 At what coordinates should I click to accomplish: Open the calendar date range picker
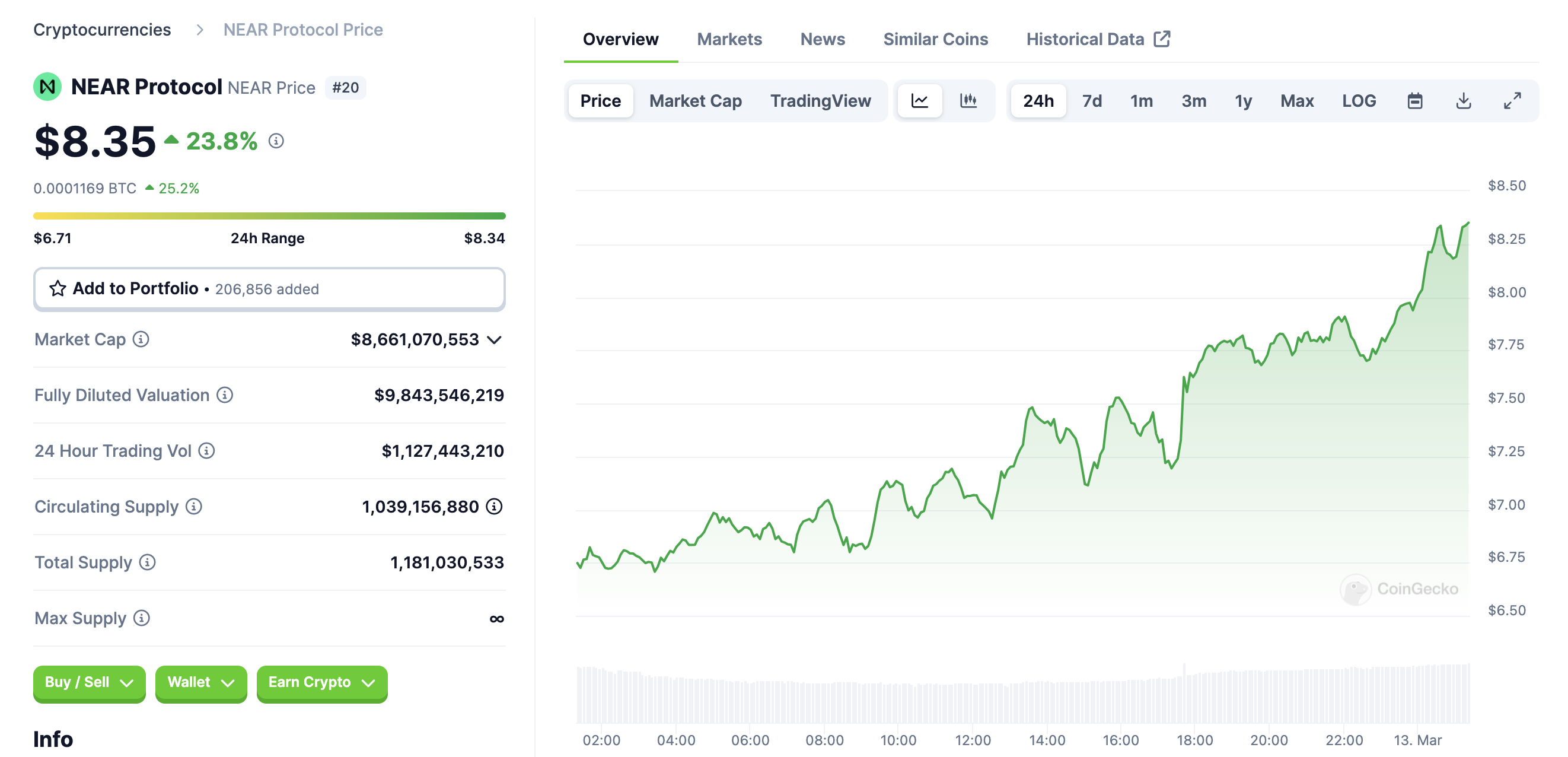pos(1414,100)
